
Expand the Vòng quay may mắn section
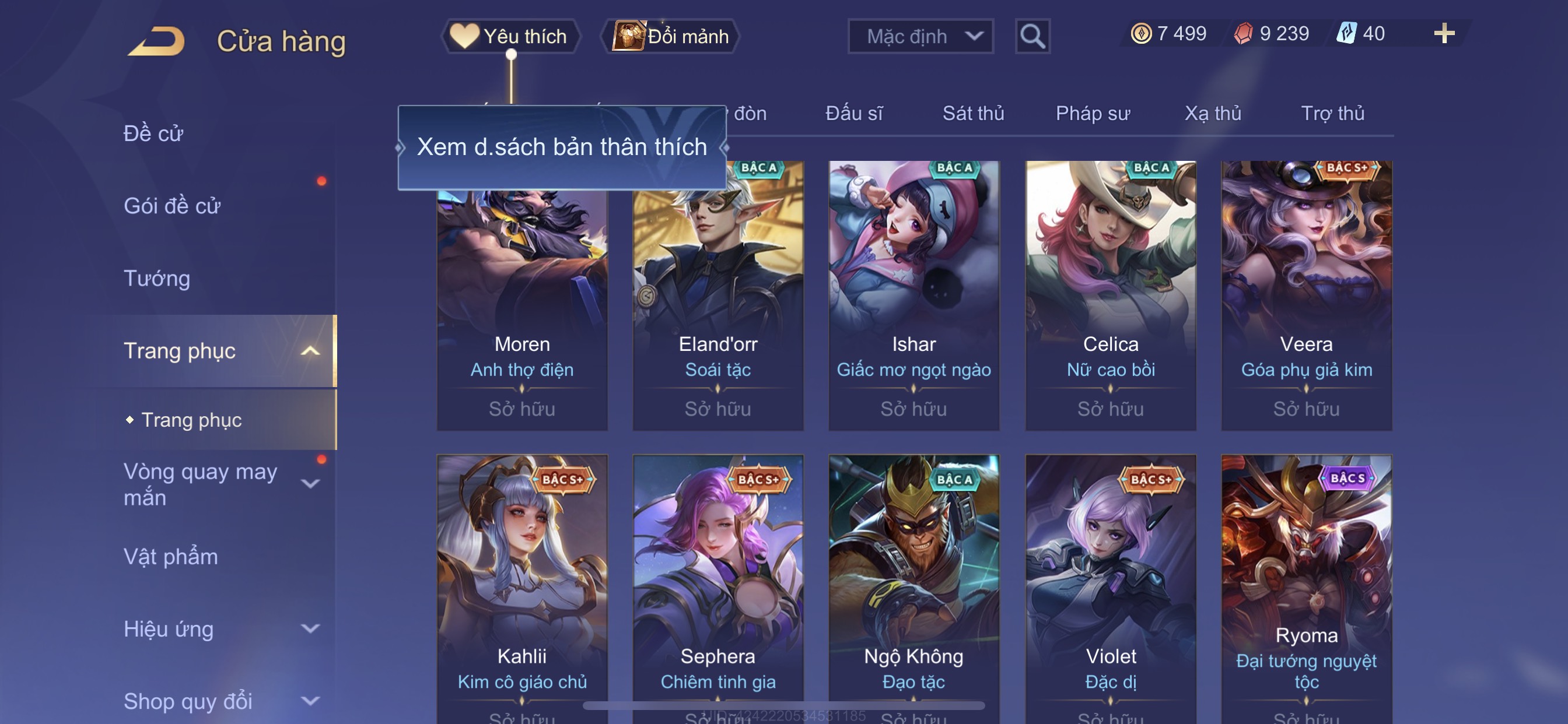click(310, 484)
